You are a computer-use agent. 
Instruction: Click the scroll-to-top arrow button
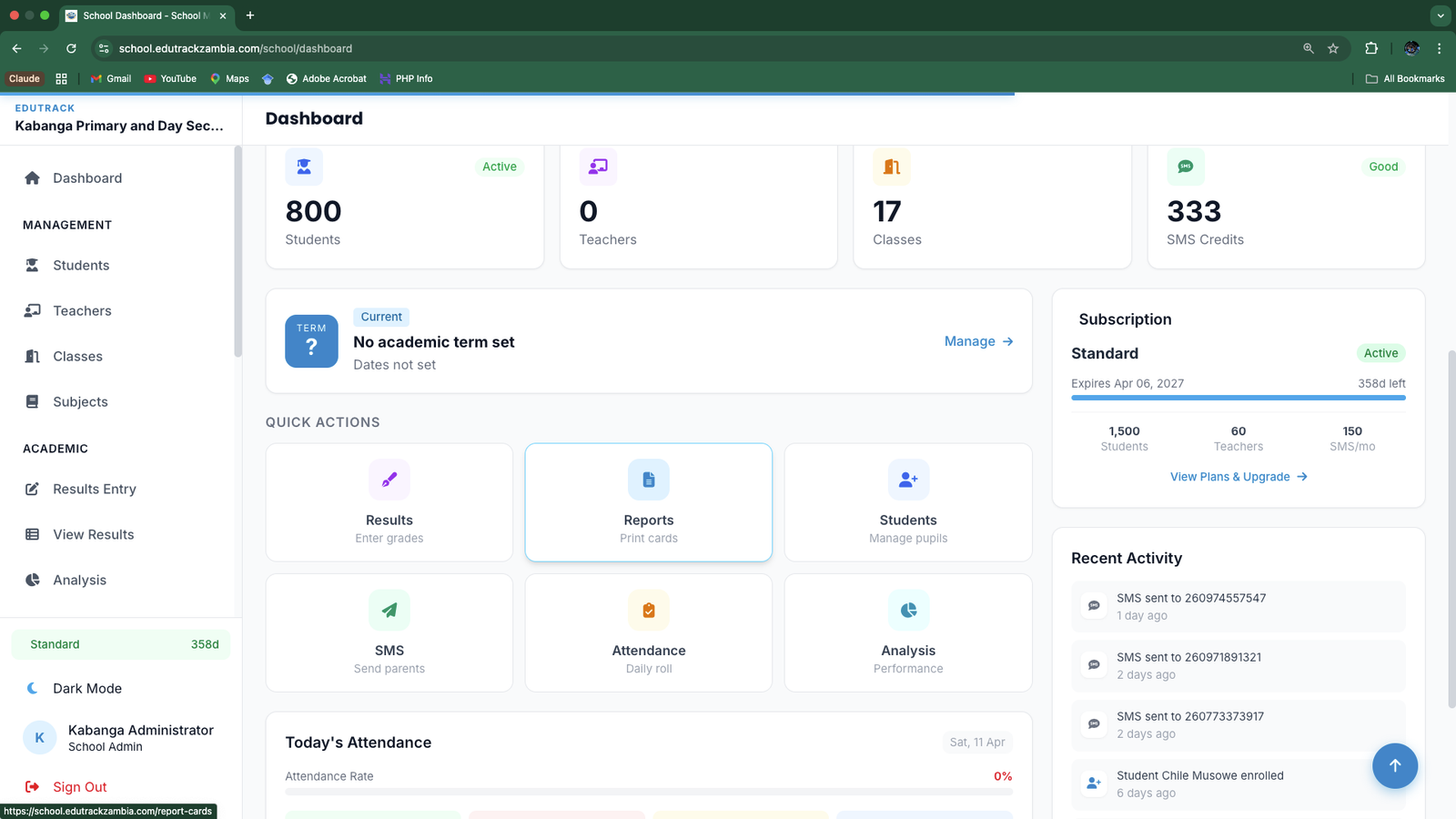[x=1394, y=765]
